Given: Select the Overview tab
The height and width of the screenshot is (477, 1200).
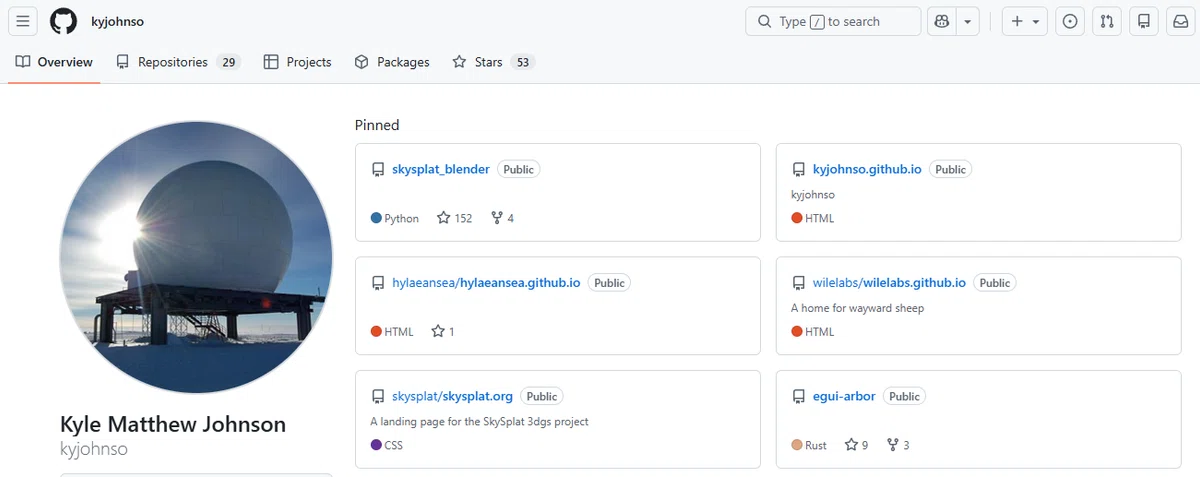Looking at the screenshot, I should (x=54, y=62).
